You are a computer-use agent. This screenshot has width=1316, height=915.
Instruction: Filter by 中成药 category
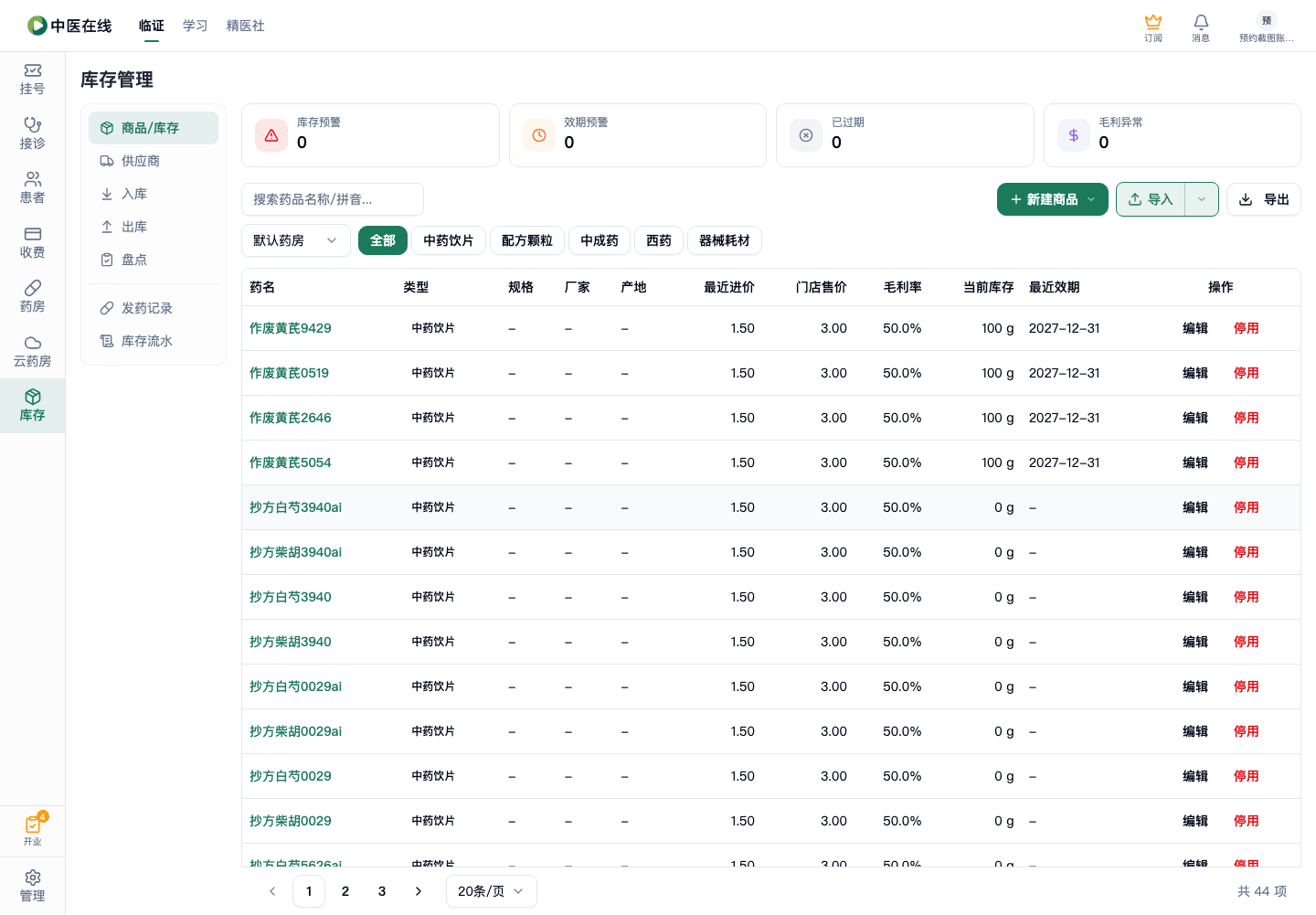point(600,240)
